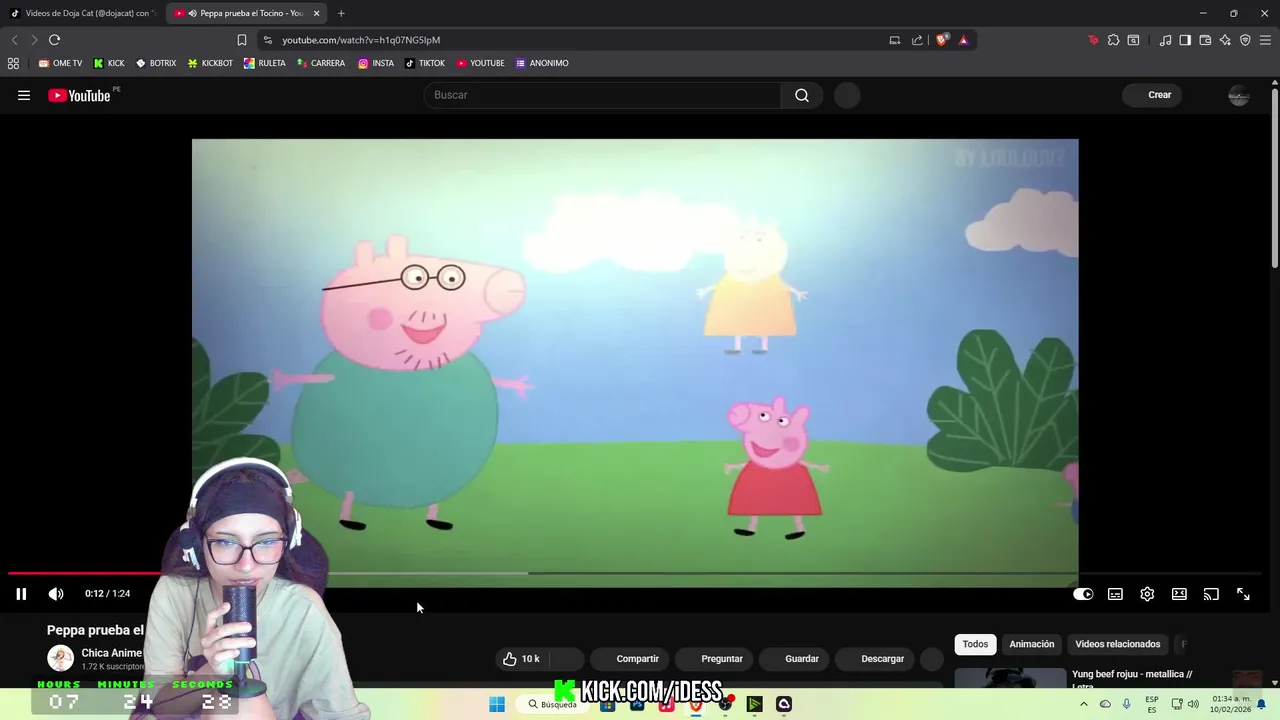The image size is (1280, 720).
Task: Switch to theater mode view
Action: (1179, 594)
